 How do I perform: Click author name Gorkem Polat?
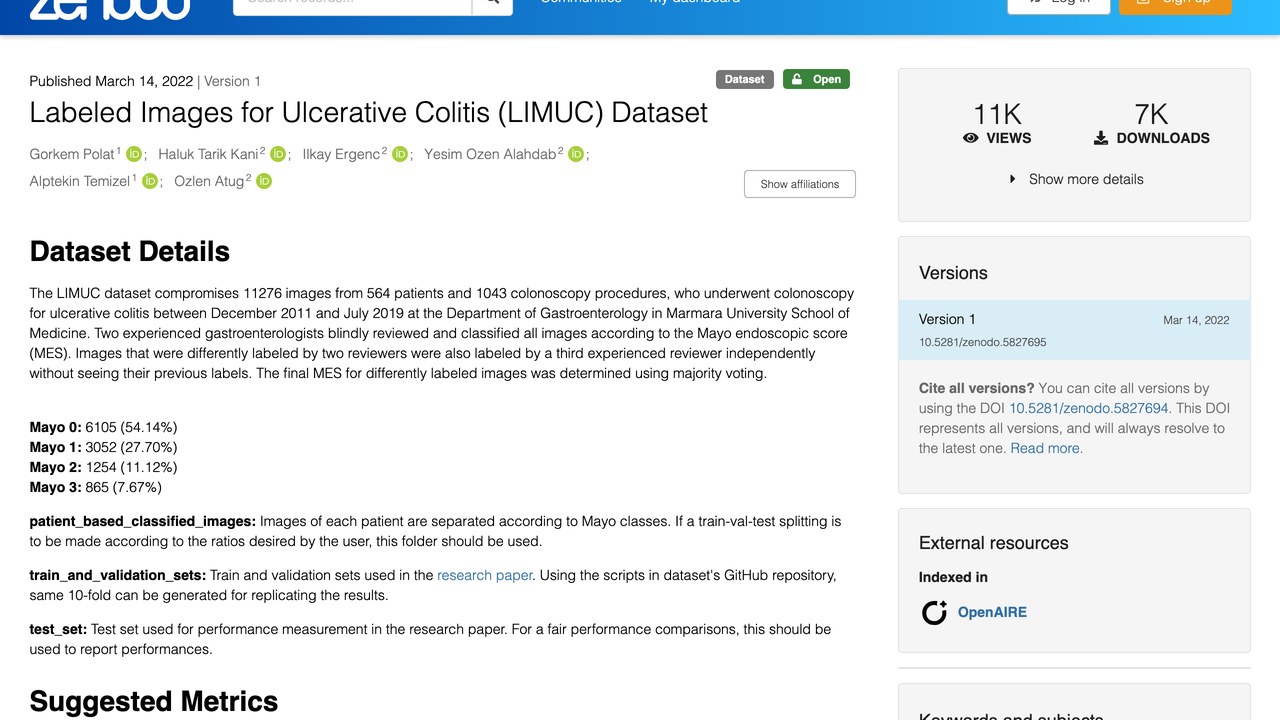(x=73, y=154)
